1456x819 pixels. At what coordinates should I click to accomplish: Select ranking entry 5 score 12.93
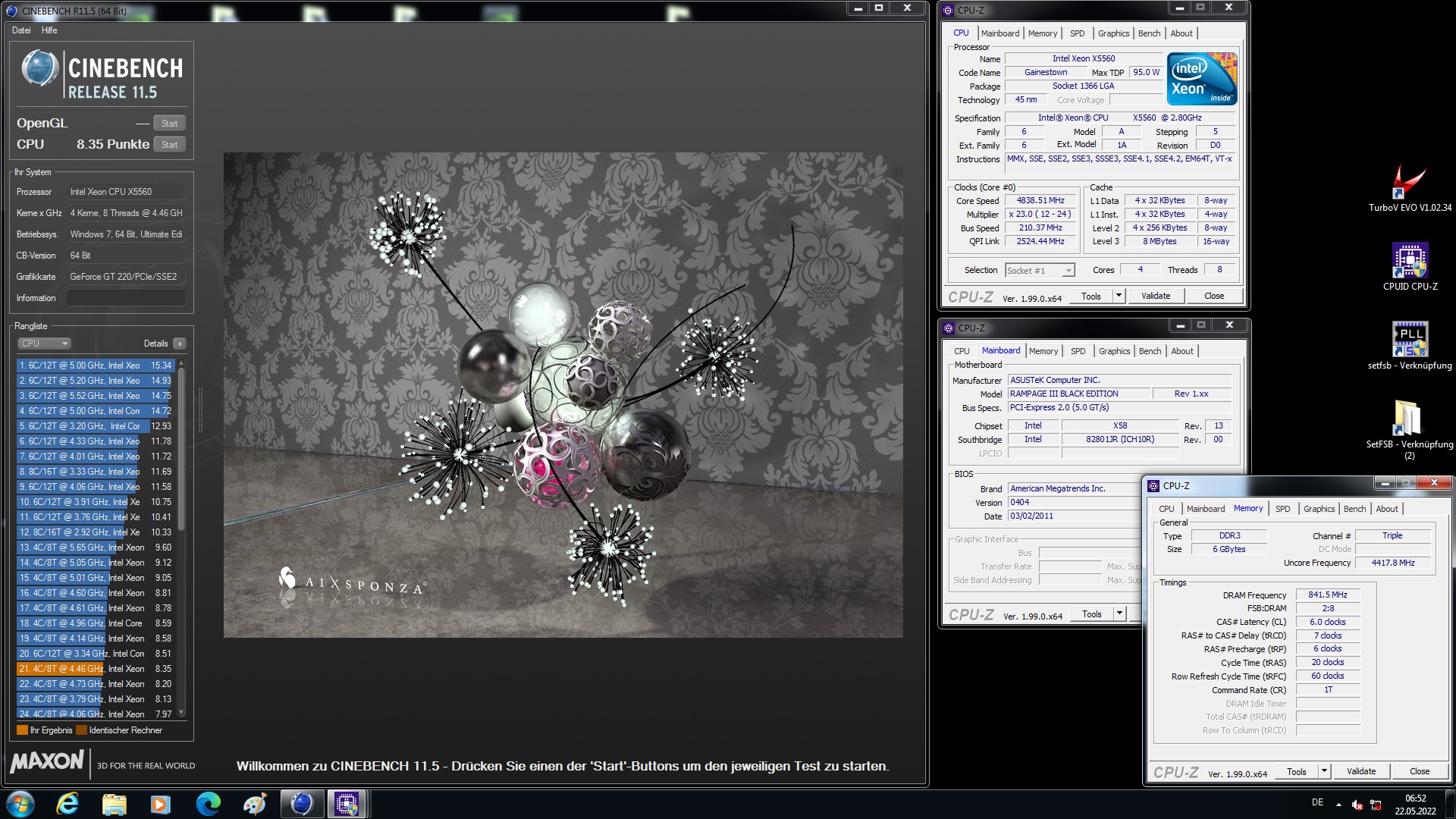coord(96,426)
